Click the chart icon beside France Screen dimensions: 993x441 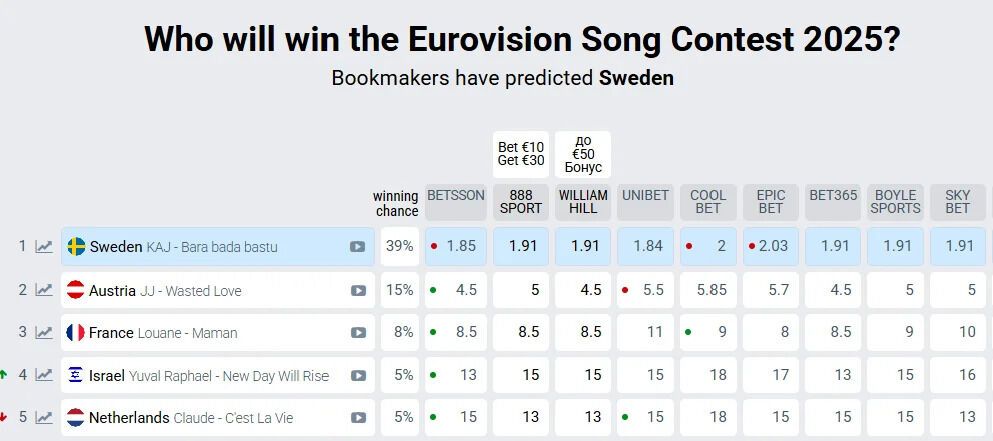[44, 332]
